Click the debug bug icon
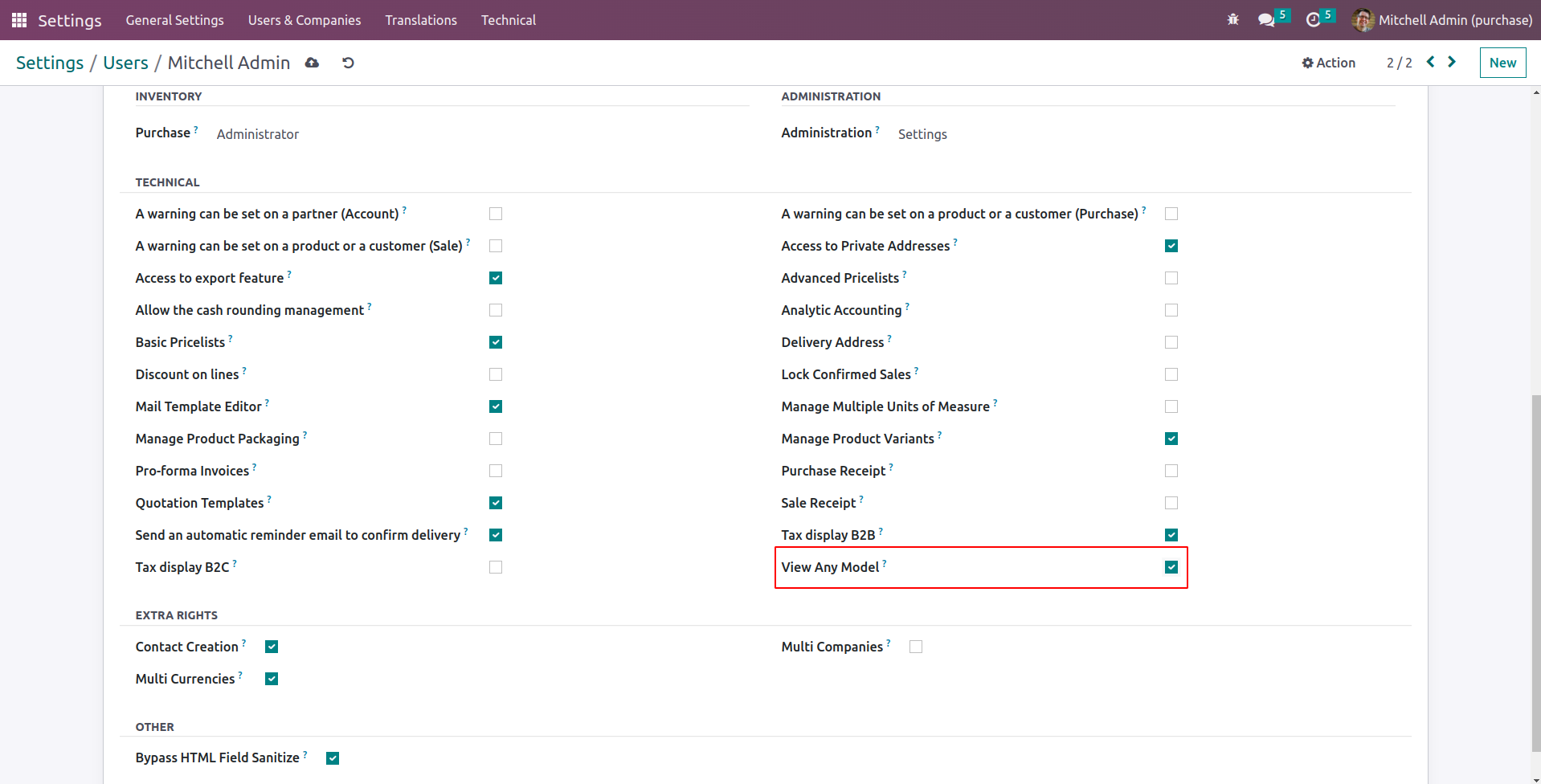The image size is (1541, 784). tap(1232, 20)
